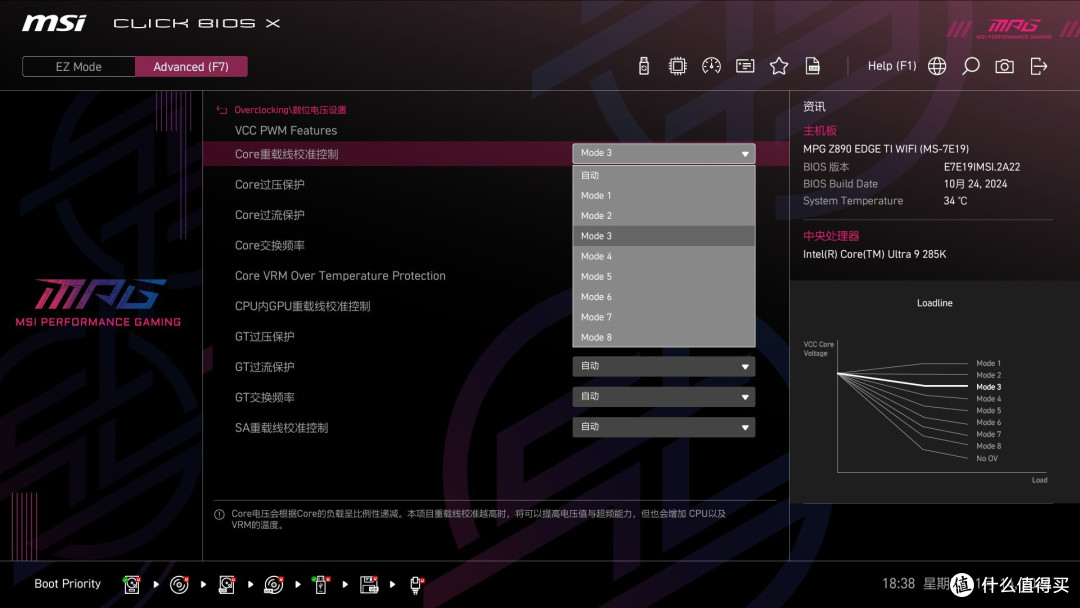Choose highlighted Mode 3 in dropdown list
Screen dimensions: 1080x608
[x=664, y=236]
